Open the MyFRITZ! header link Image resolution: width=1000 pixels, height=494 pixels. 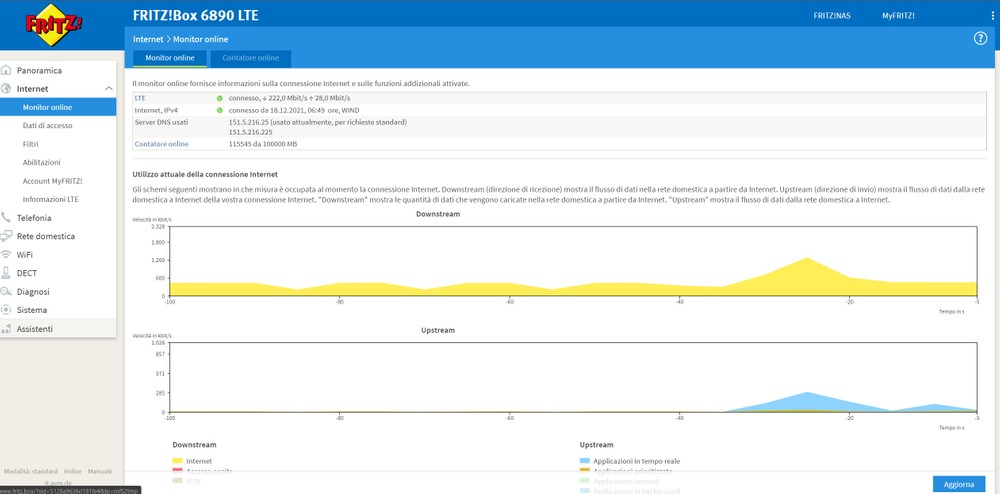[x=898, y=16]
